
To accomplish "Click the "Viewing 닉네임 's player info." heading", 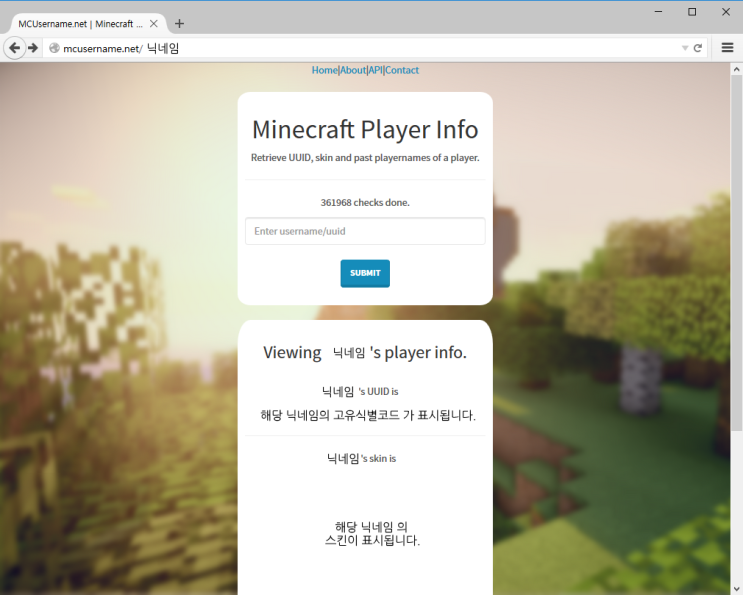I will point(365,352).
